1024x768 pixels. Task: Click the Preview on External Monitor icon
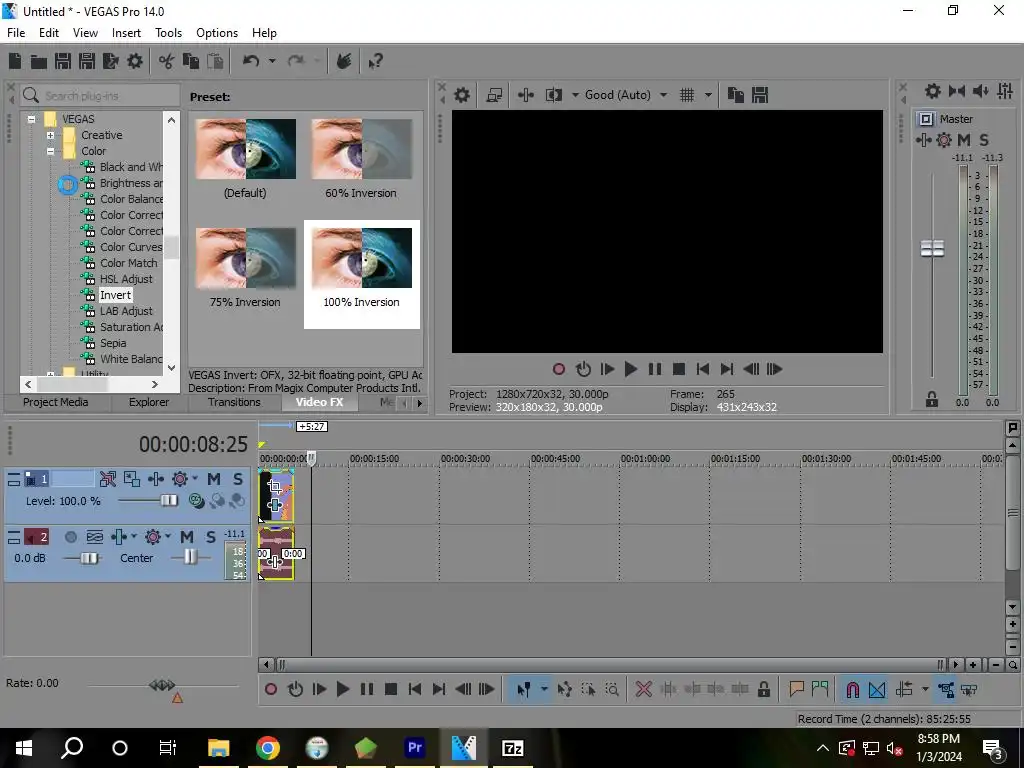click(x=494, y=95)
